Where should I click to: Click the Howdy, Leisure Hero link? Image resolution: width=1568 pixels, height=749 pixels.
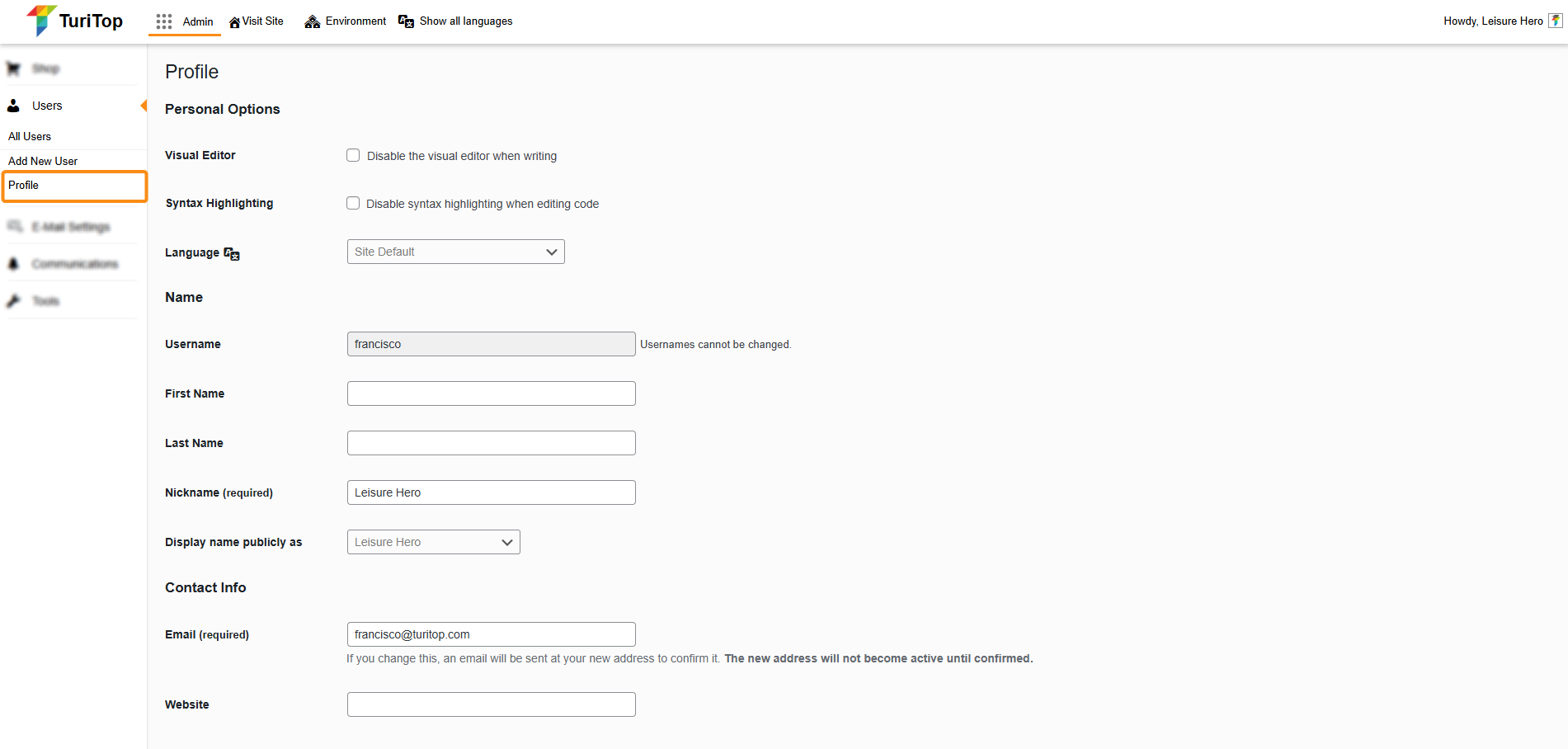point(1492,21)
